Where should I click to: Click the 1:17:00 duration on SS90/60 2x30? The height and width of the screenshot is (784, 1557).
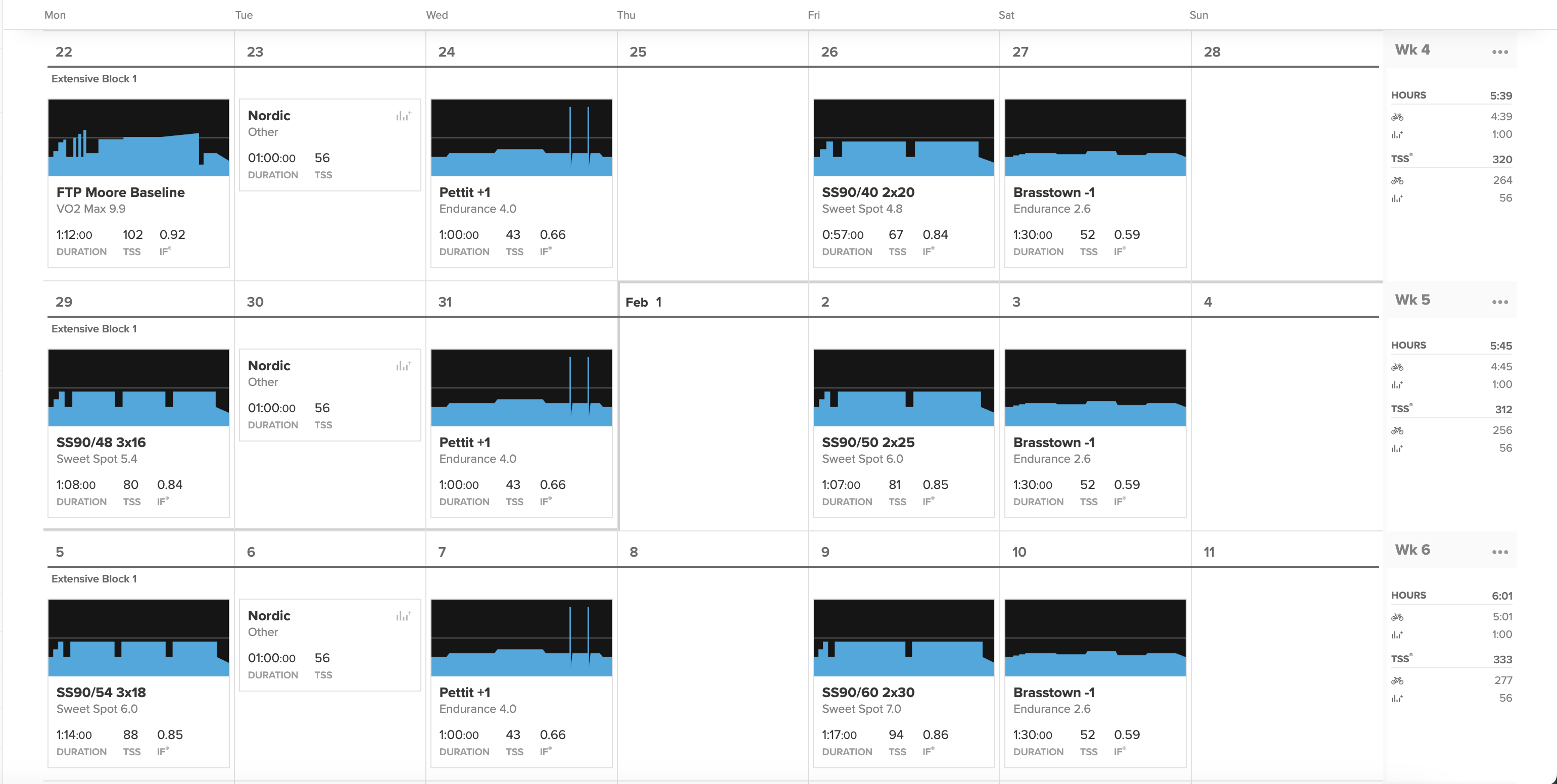[x=839, y=735]
